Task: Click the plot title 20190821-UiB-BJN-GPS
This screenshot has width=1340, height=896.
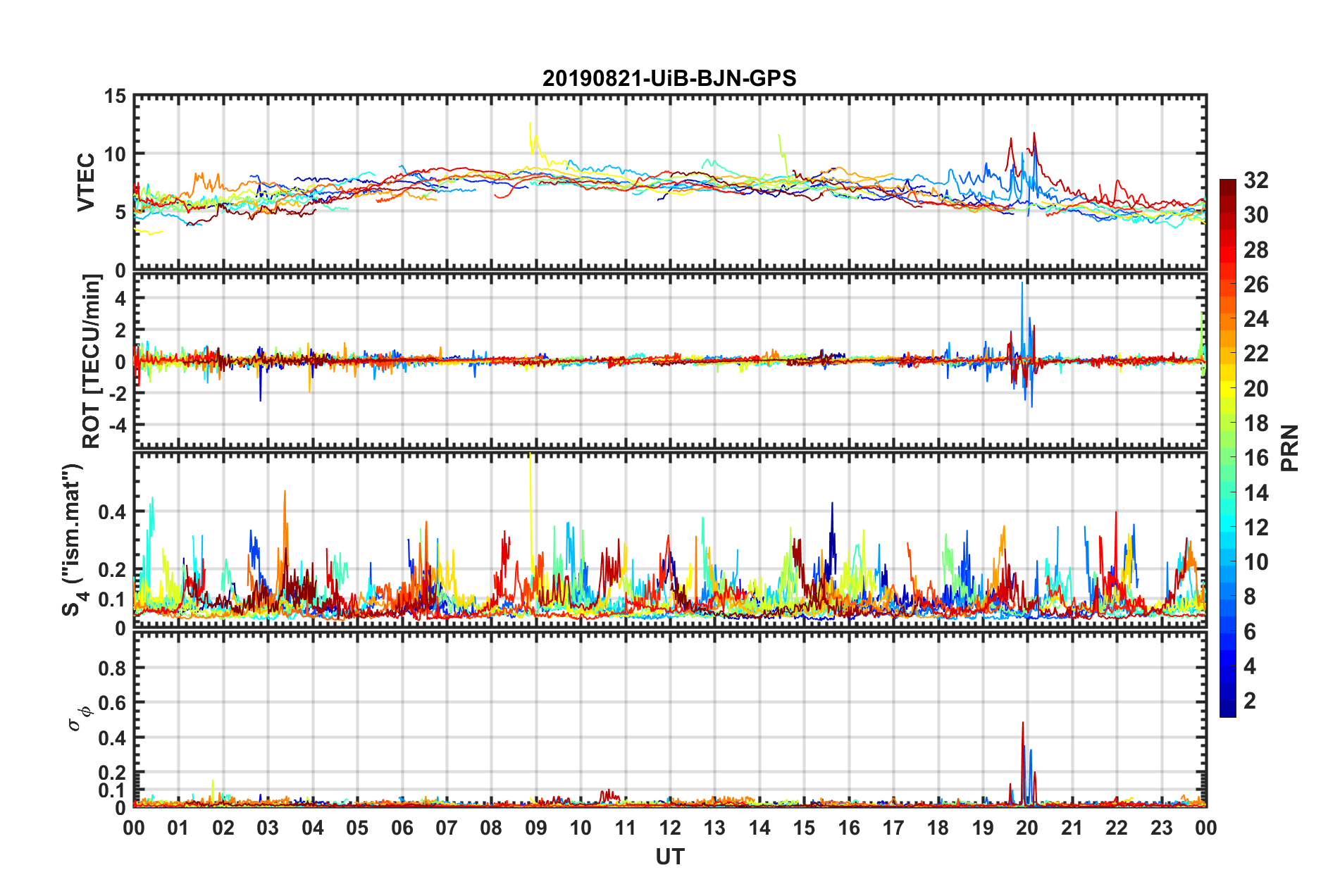Action: 669,78
